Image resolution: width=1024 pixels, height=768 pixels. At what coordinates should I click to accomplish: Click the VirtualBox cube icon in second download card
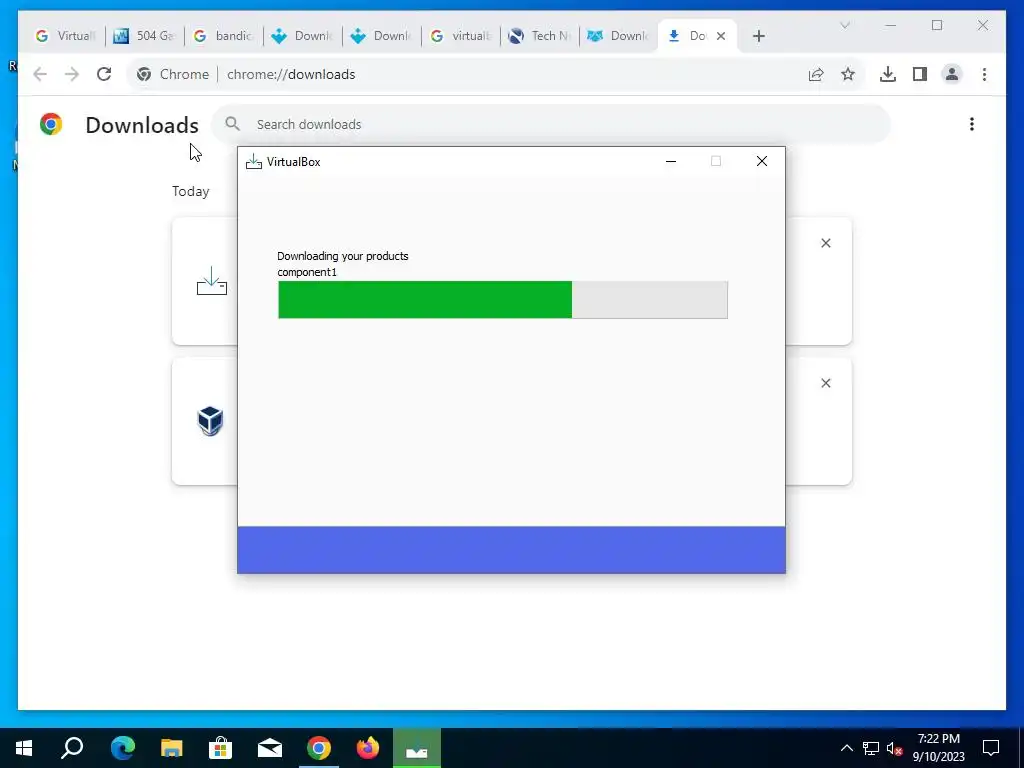click(x=210, y=421)
